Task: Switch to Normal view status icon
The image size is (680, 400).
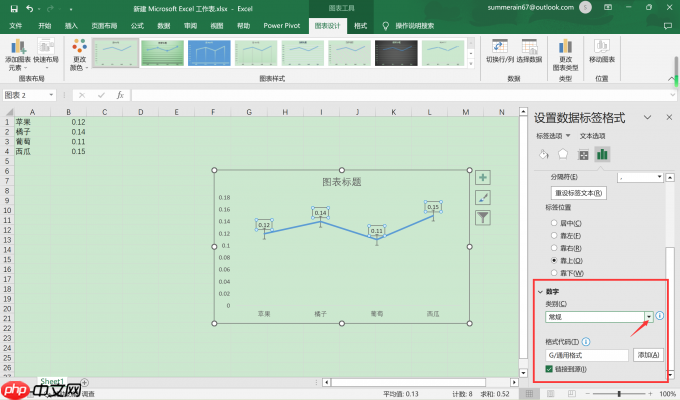Action: tap(529, 393)
